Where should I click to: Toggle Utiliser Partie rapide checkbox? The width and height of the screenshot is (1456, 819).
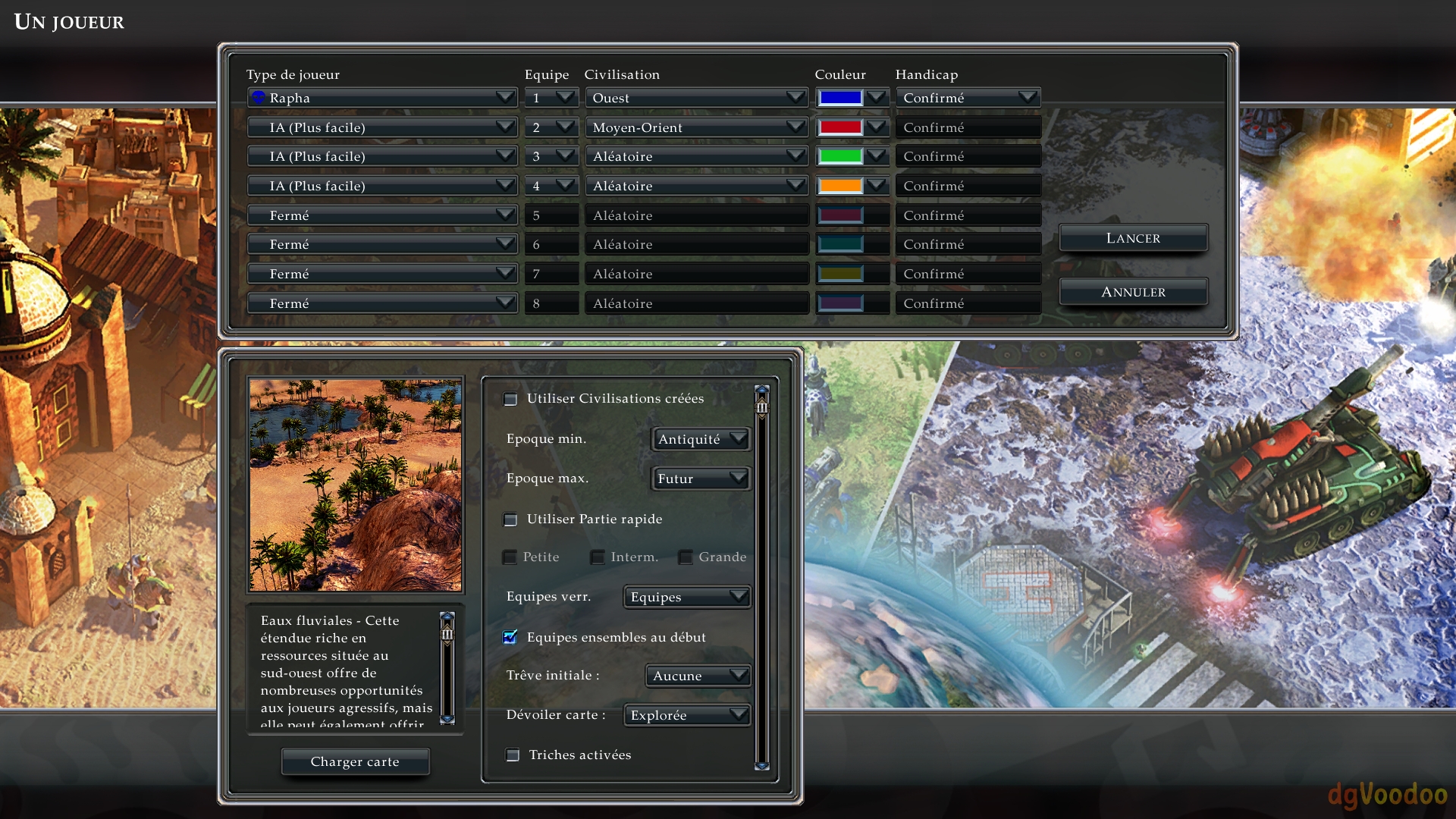(x=511, y=519)
